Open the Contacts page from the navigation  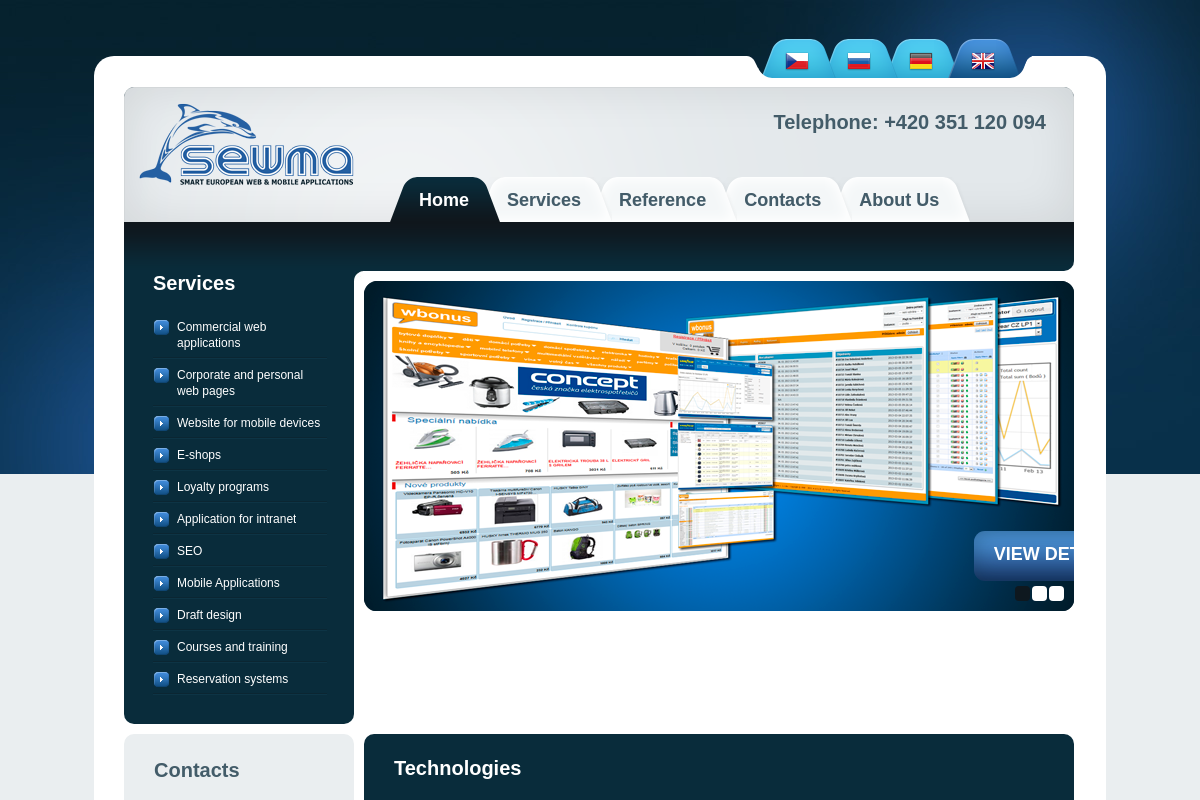pos(783,200)
